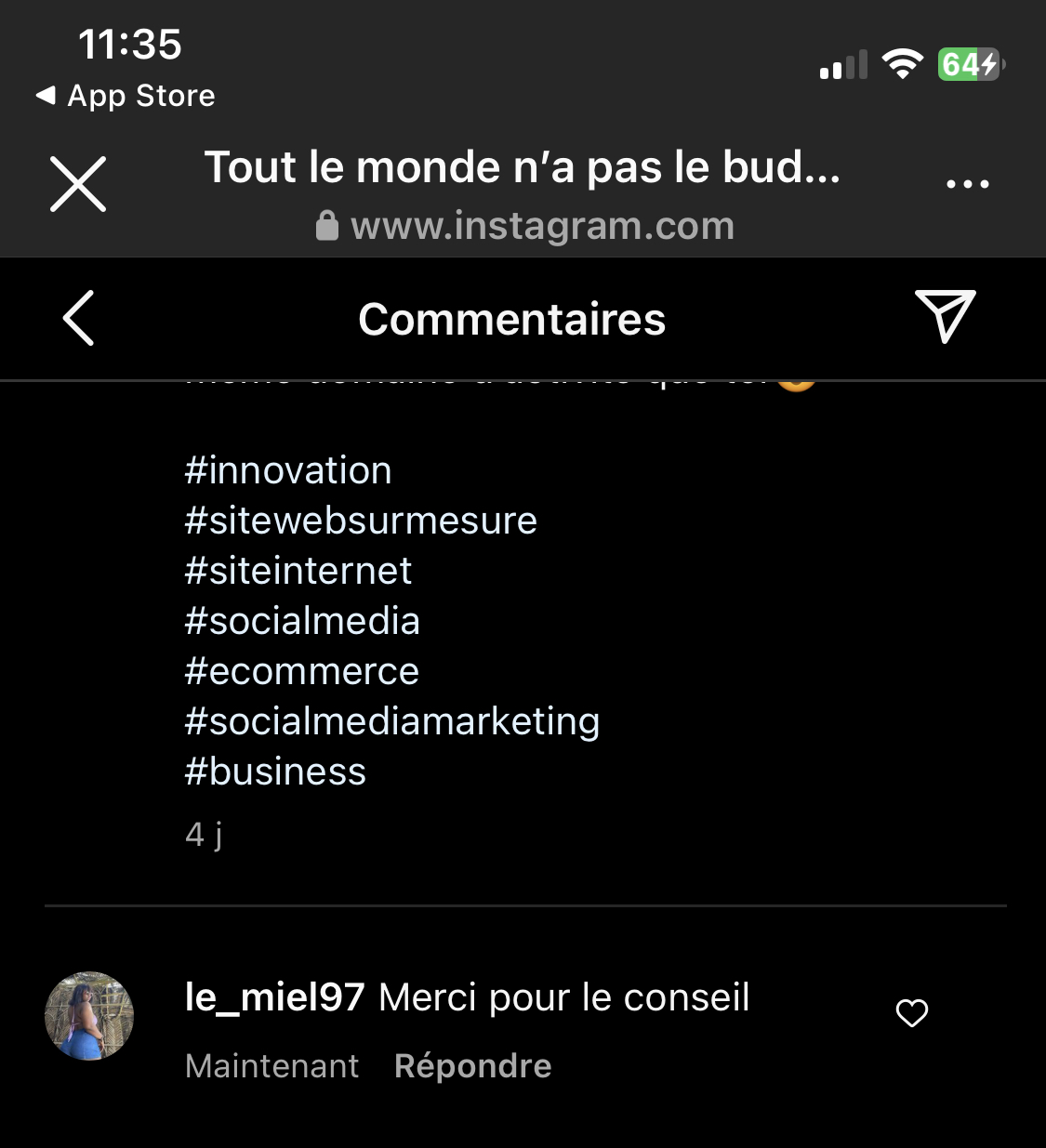
Task: Close the in-app browser with X
Action: tap(78, 184)
